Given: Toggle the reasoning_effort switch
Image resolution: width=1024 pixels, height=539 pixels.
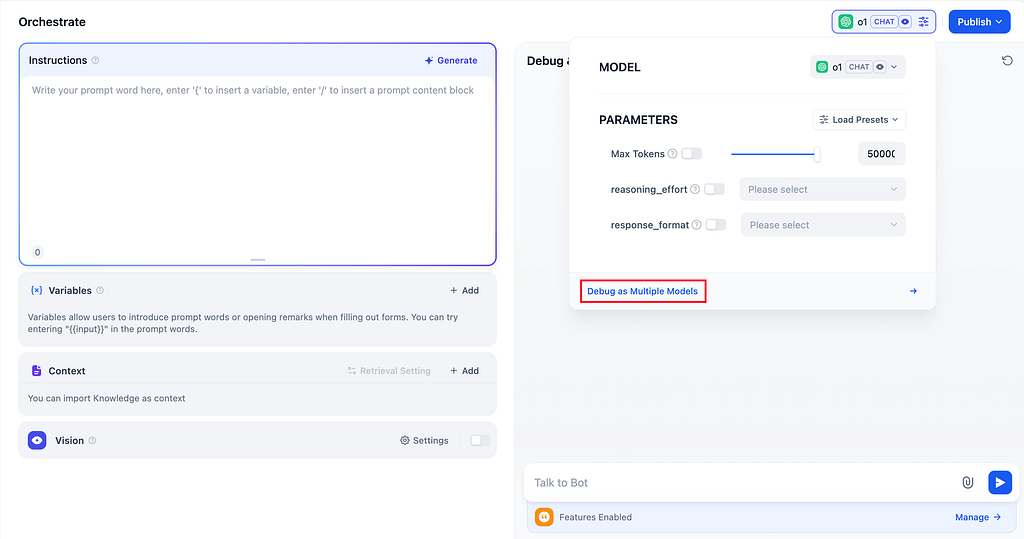Looking at the screenshot, I should pyautogui.click(x=714, y=189).
